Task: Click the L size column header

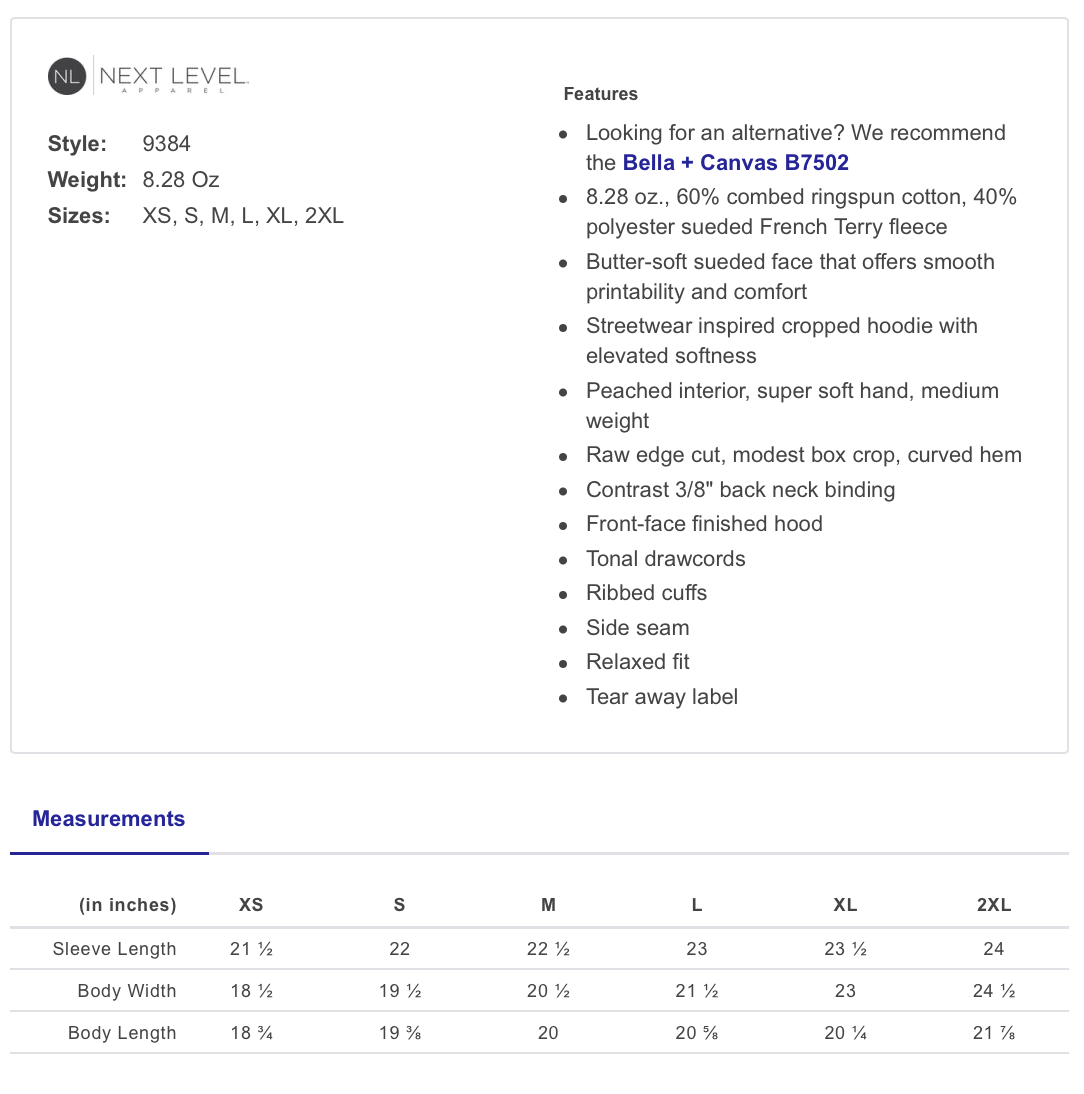Action: pyautogui.click(x=697, y=905)
